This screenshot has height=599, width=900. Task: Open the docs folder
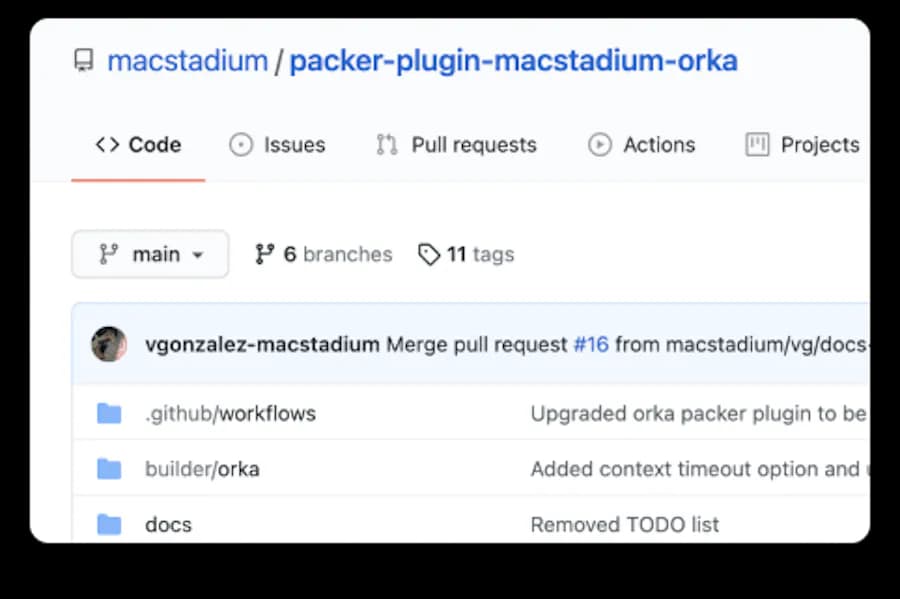[168, 524]
